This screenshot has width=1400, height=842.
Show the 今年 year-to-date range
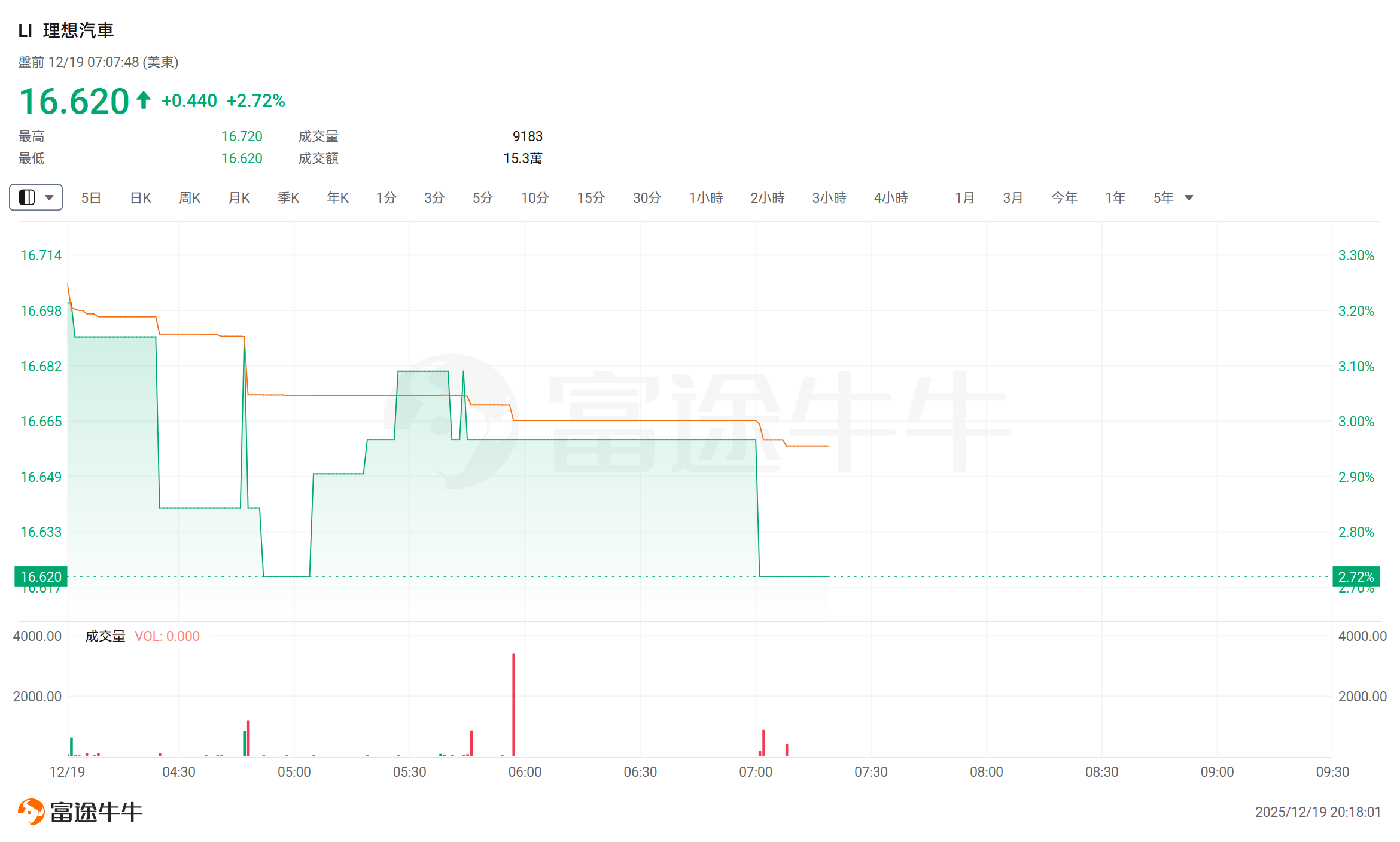1064,197
